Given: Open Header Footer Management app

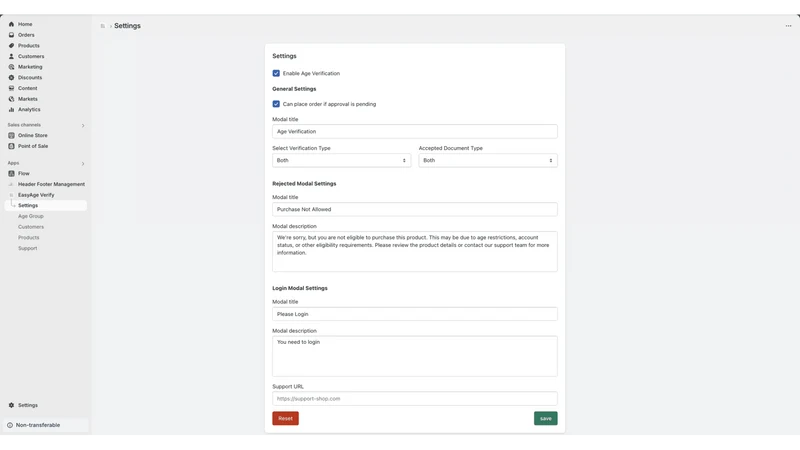Looking at the screenshot, I should pyautogui.click(x=52, y=184).
